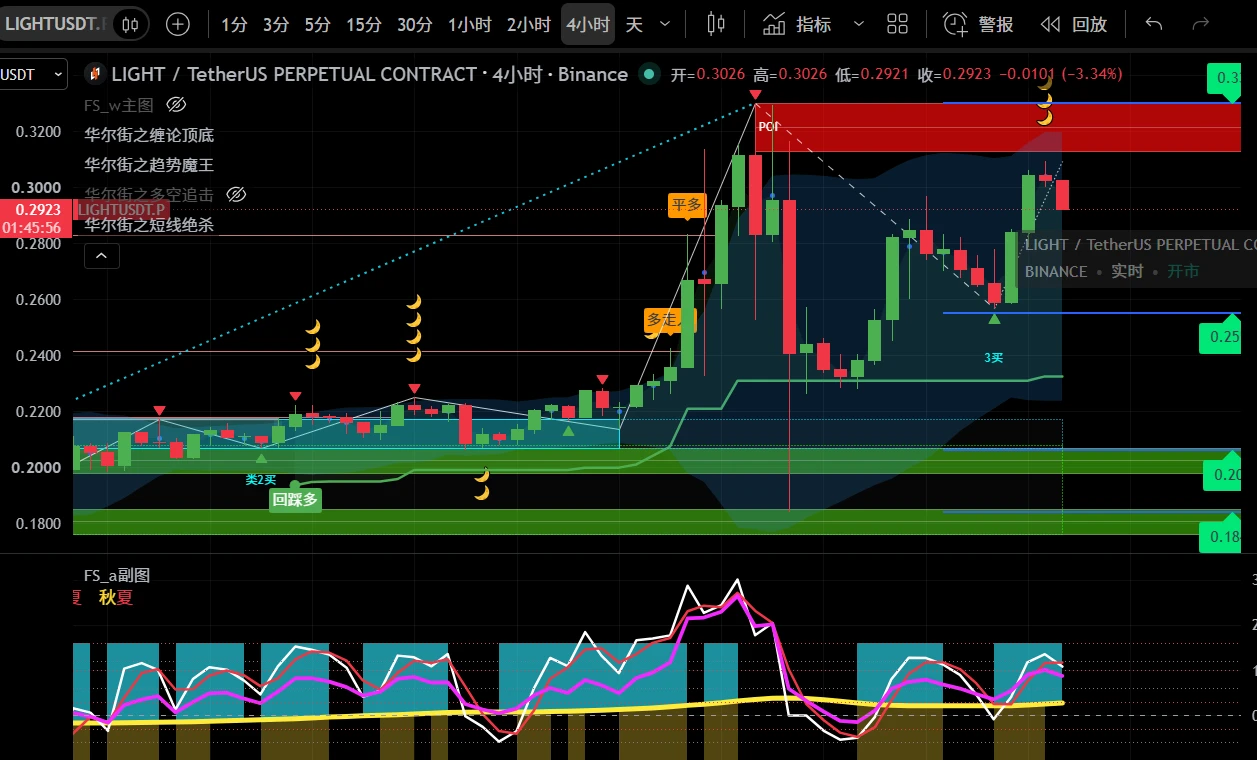
Task: Start 回放 bar replay
Action: coord(1073,24)
